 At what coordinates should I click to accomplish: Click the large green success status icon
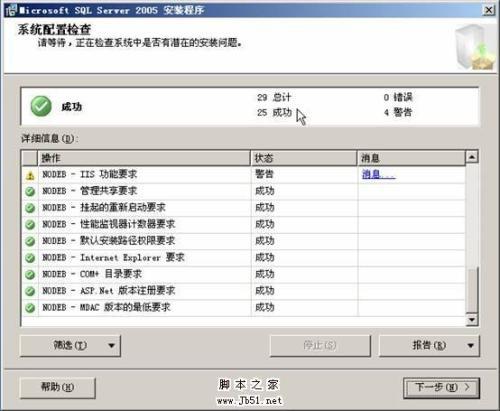click(x=41, y=106)
